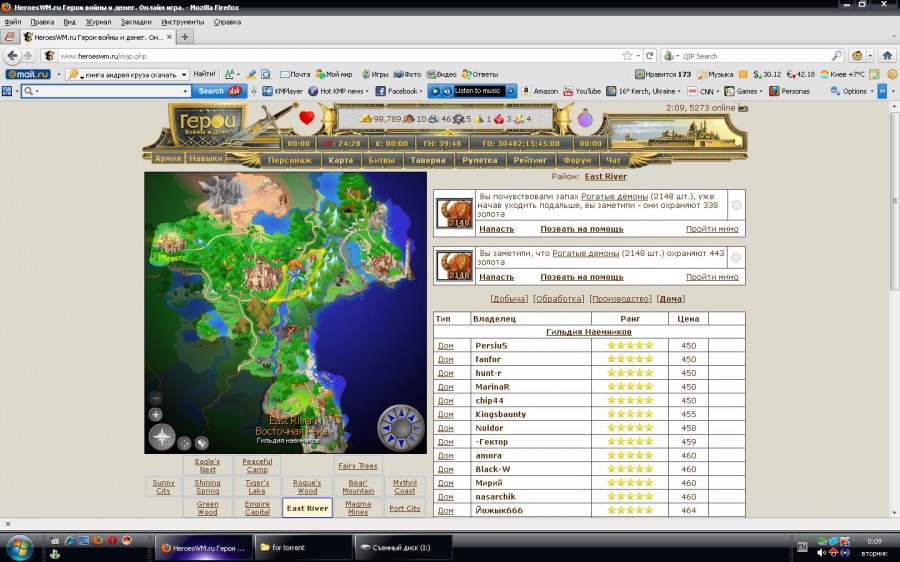Expand mail.ru search suggestions dropdown
This screenshot has height=562, width=900.
pyautogui.click(x=184, y=75)
